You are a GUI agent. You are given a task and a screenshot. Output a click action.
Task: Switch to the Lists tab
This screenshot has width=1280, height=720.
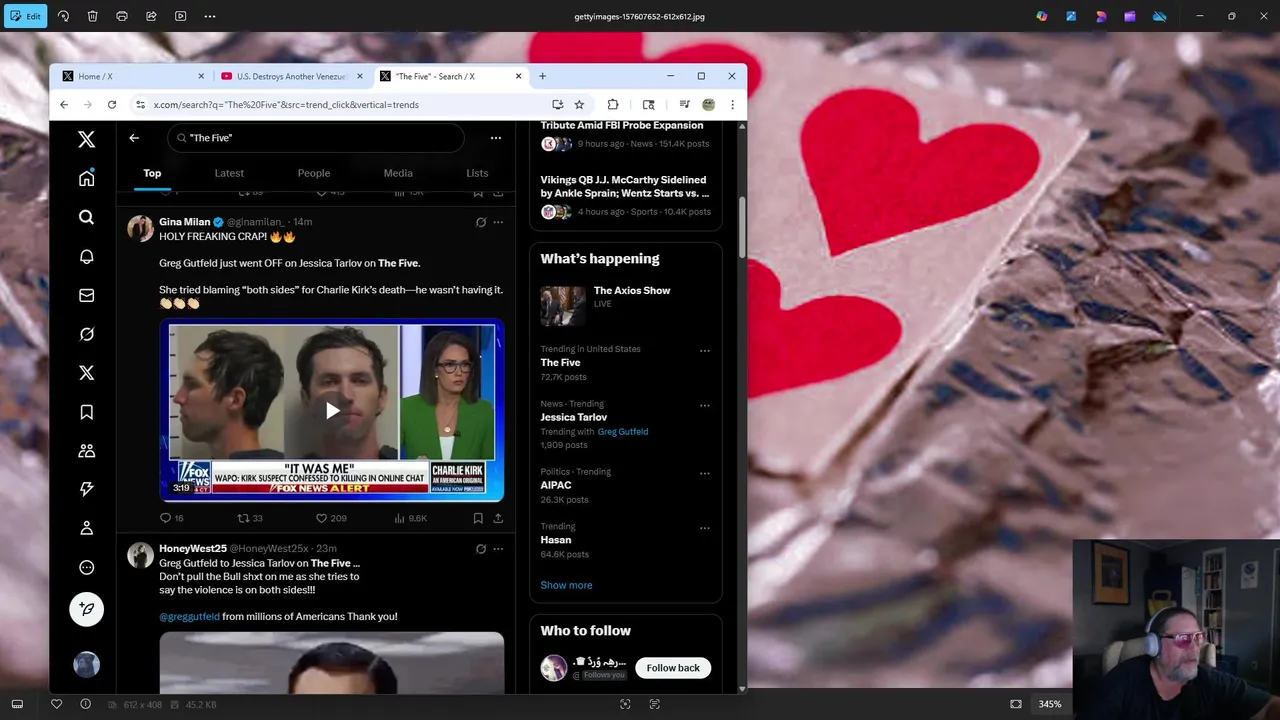477,173
